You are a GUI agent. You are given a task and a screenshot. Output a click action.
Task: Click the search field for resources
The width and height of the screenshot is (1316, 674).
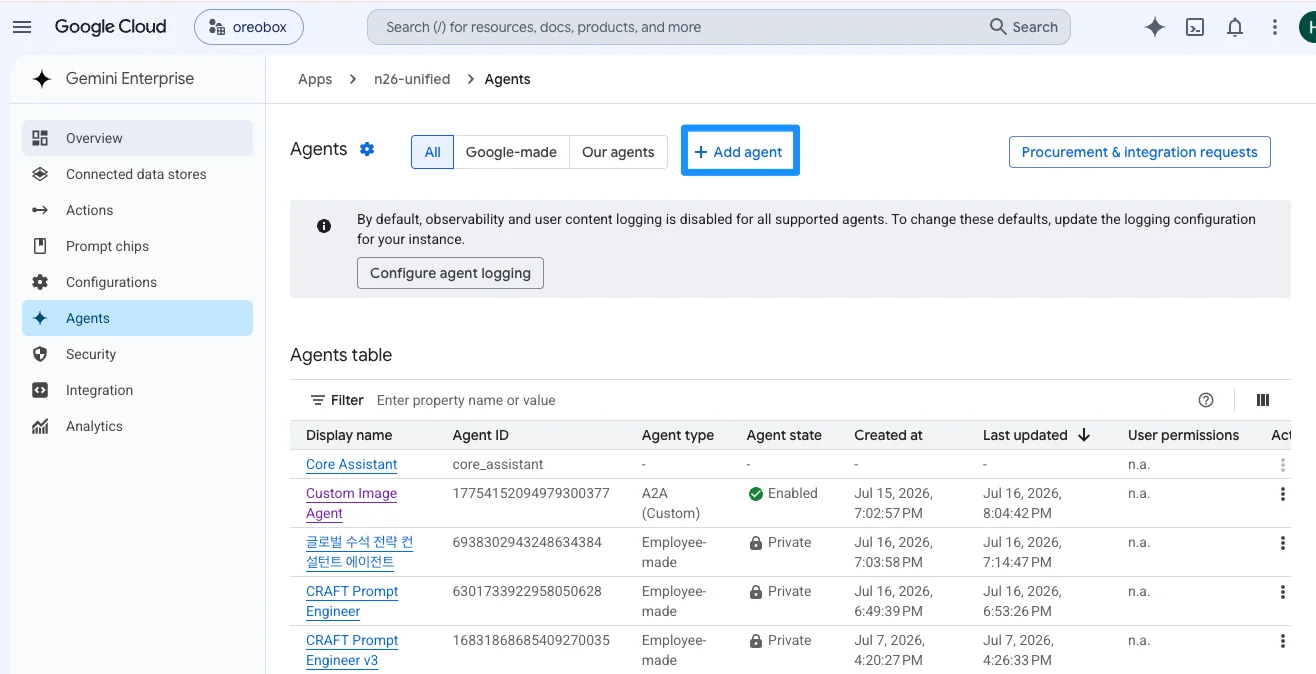click(675, 27)
